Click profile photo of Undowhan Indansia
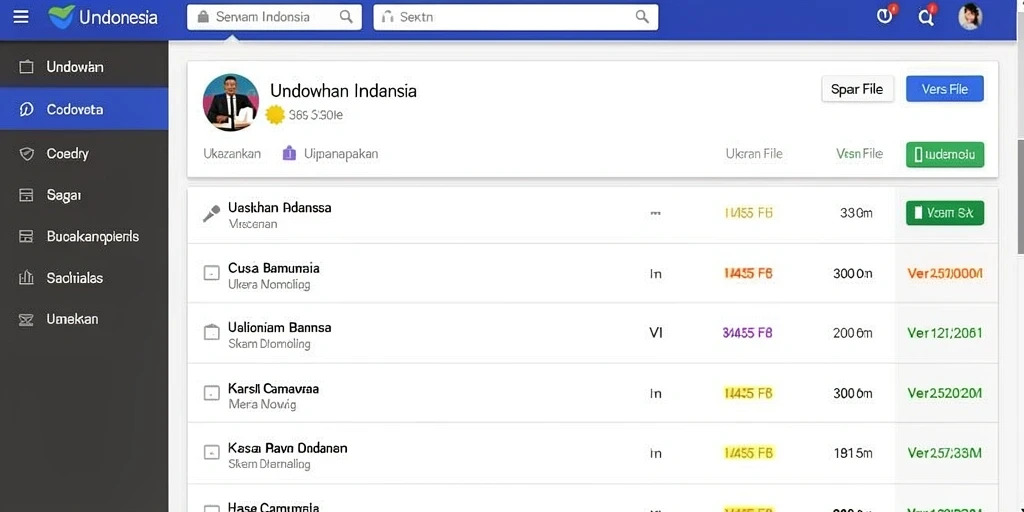The height and width of the screenshot is (512, 1024). (231, 103)
